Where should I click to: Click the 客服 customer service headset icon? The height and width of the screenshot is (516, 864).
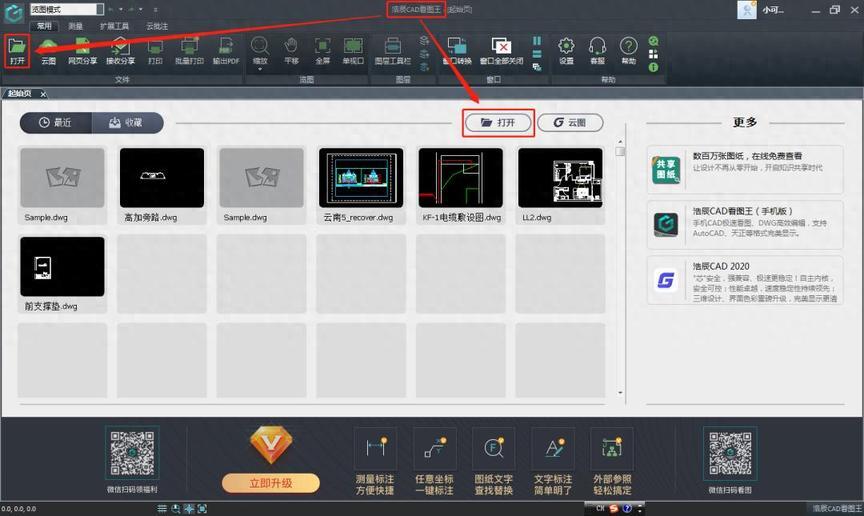(x=597, y=51)
